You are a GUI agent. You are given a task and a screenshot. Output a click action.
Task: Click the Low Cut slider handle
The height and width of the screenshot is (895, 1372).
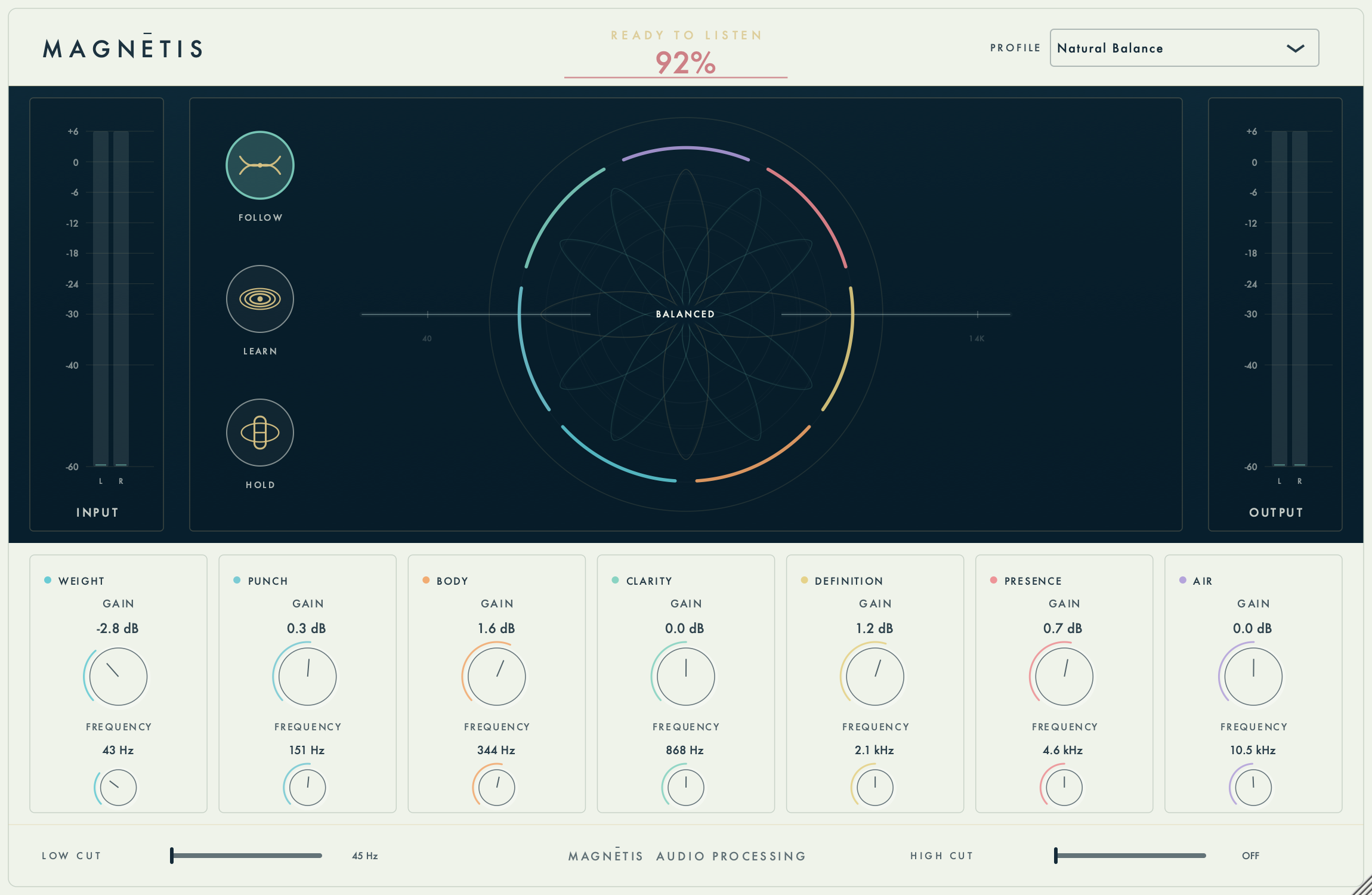(172, 856)
